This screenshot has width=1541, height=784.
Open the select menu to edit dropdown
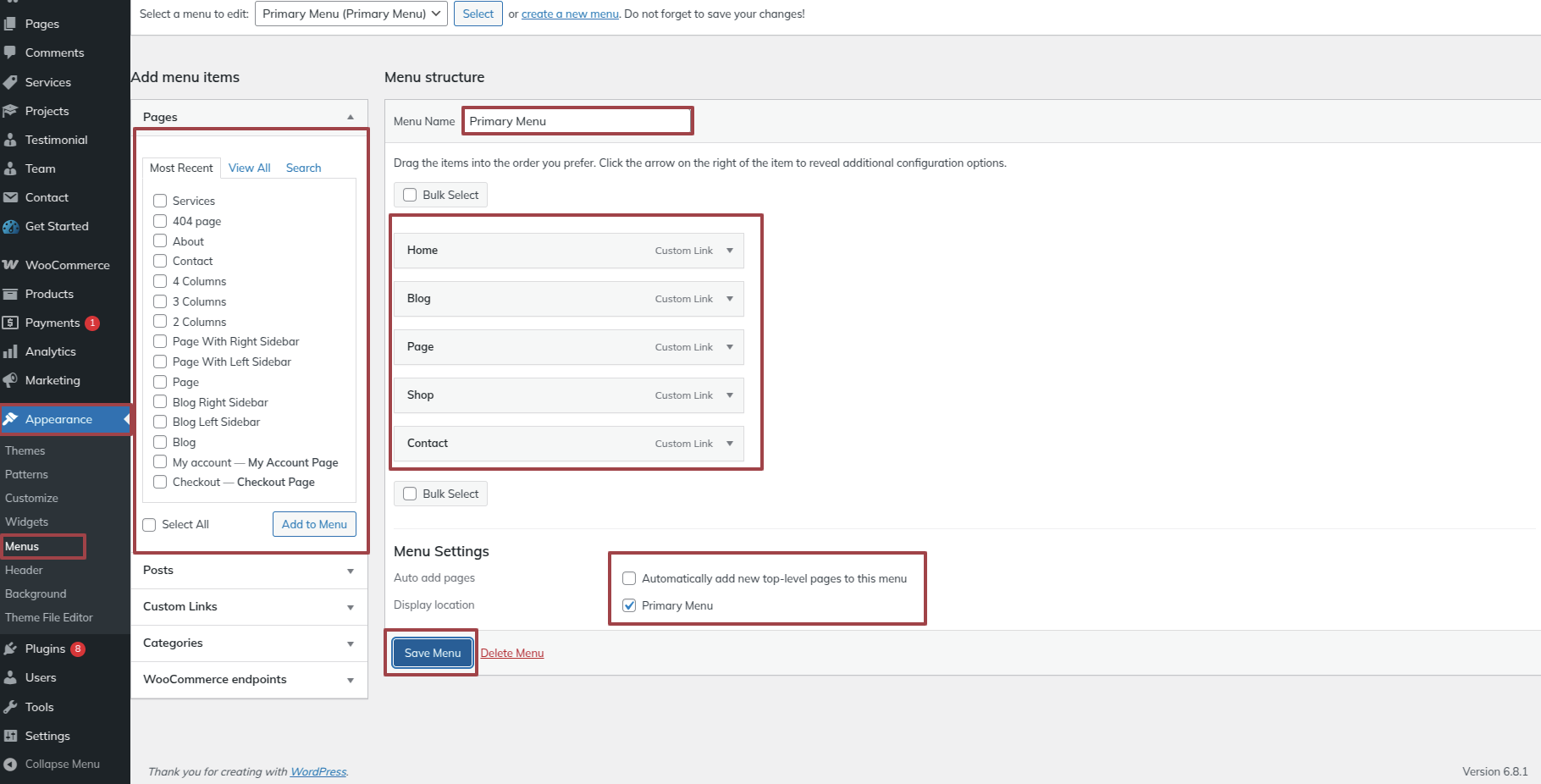pyautogui.click(x=351, y=14)
